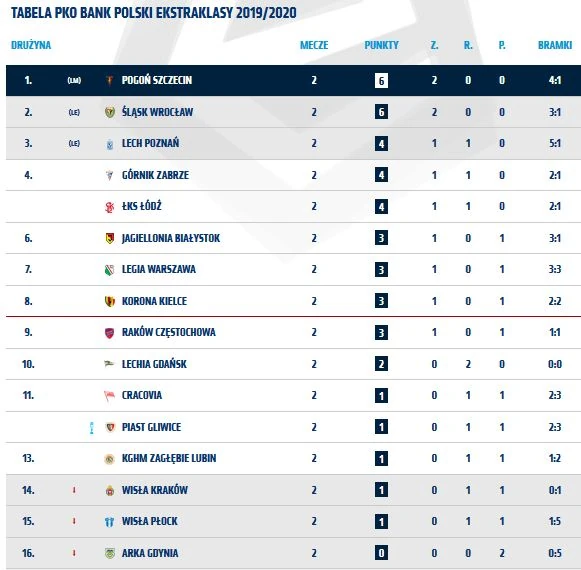Sort table by the PUNKTY column header

click(381, 45)
